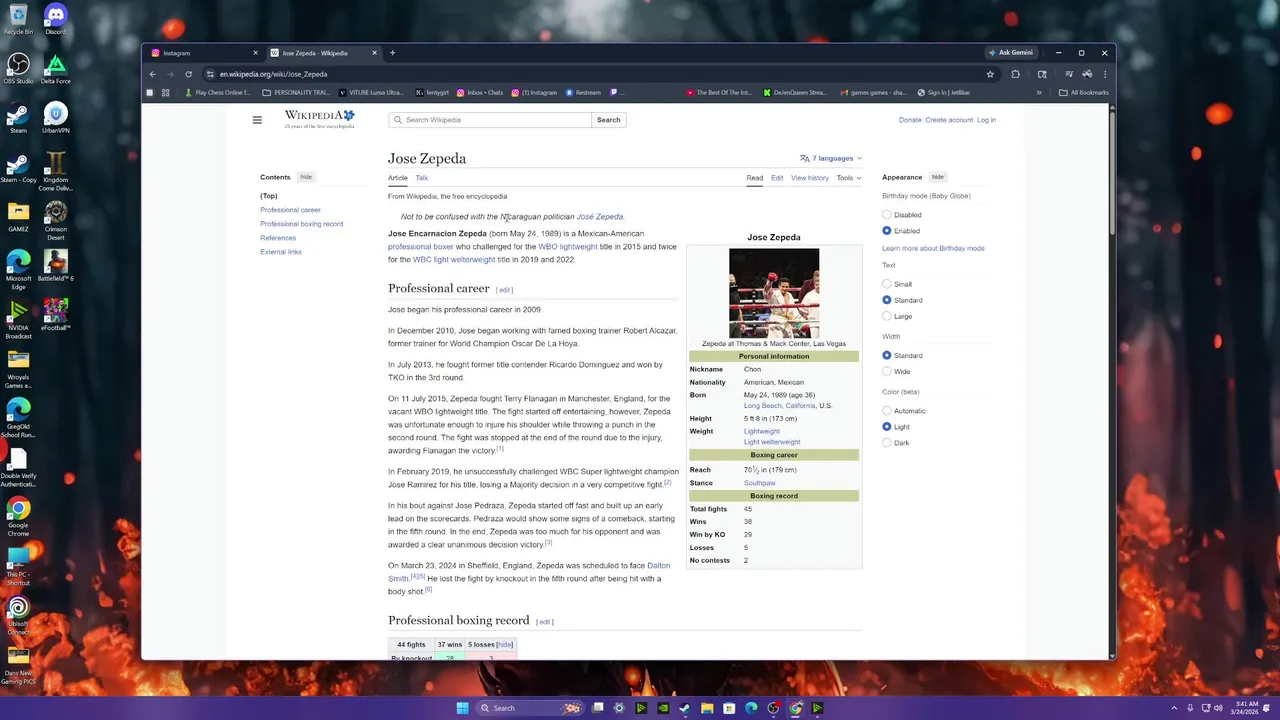Click the Wikipedia Search button

[x=608, y=120]
